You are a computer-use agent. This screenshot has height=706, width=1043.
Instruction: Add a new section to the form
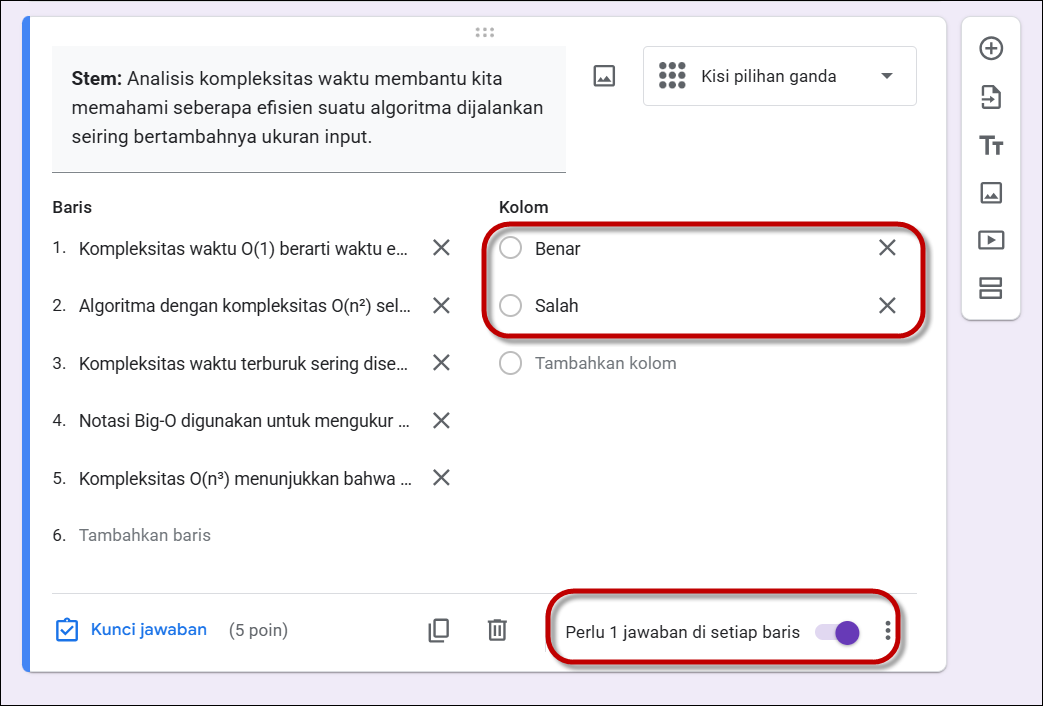tap(992, 290)
